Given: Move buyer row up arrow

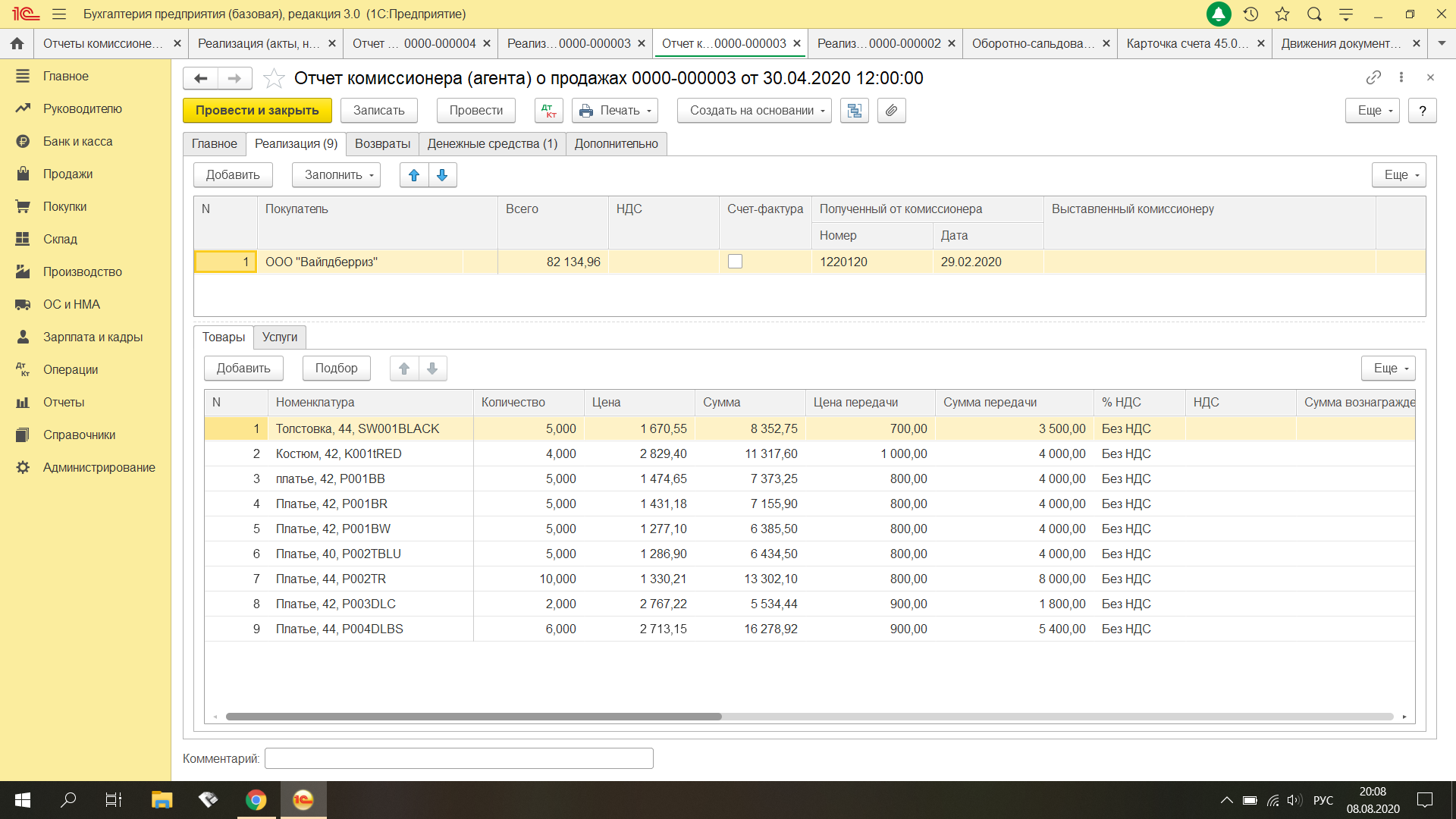Looking at the screenshot, I should tap(414, 175).
